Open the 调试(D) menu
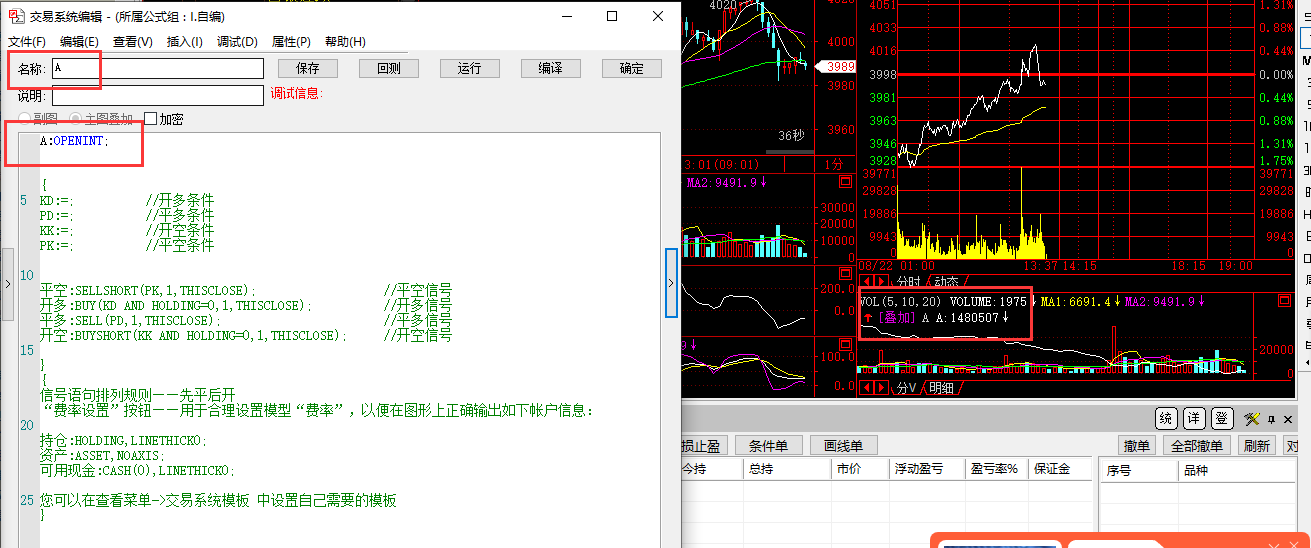 (237, 42)
